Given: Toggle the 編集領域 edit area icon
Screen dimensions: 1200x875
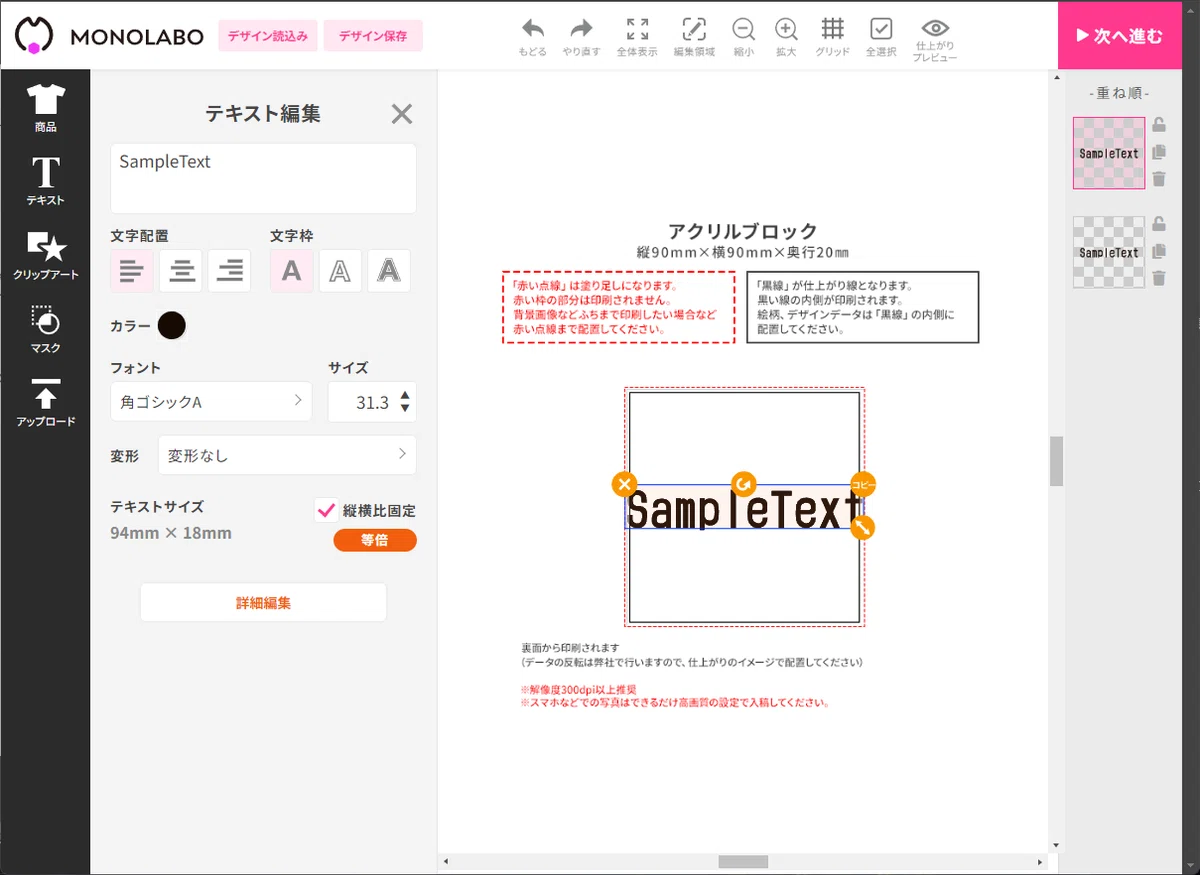Looking at the screenshot, I should [x=694, y=35].
